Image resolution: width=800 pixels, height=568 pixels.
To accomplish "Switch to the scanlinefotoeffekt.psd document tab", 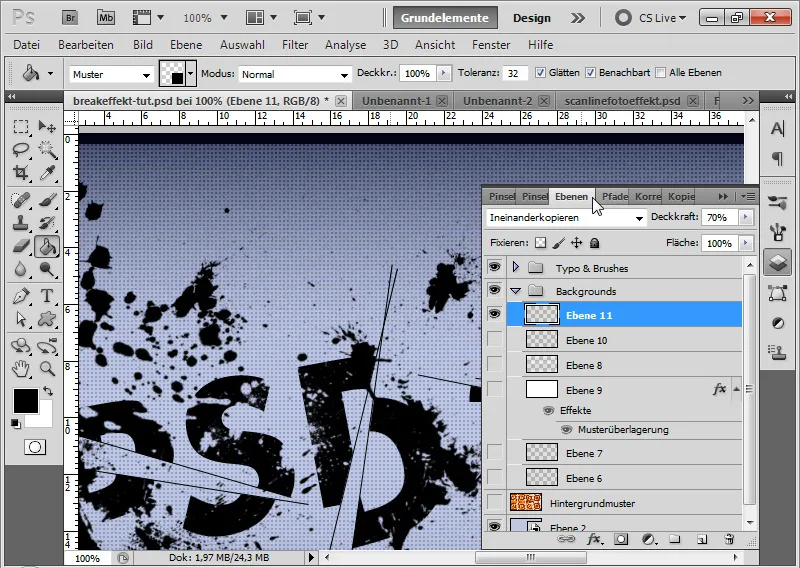I will pos(622,101).
